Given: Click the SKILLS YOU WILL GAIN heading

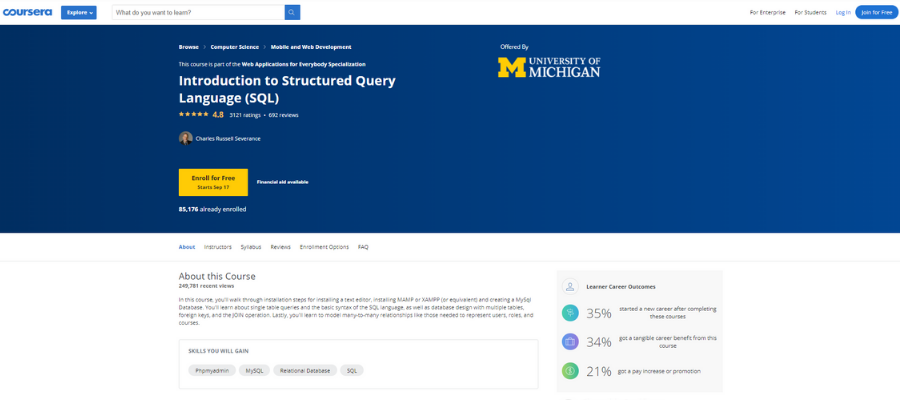Looking at the screenshot, I should (x=218, y=351).
